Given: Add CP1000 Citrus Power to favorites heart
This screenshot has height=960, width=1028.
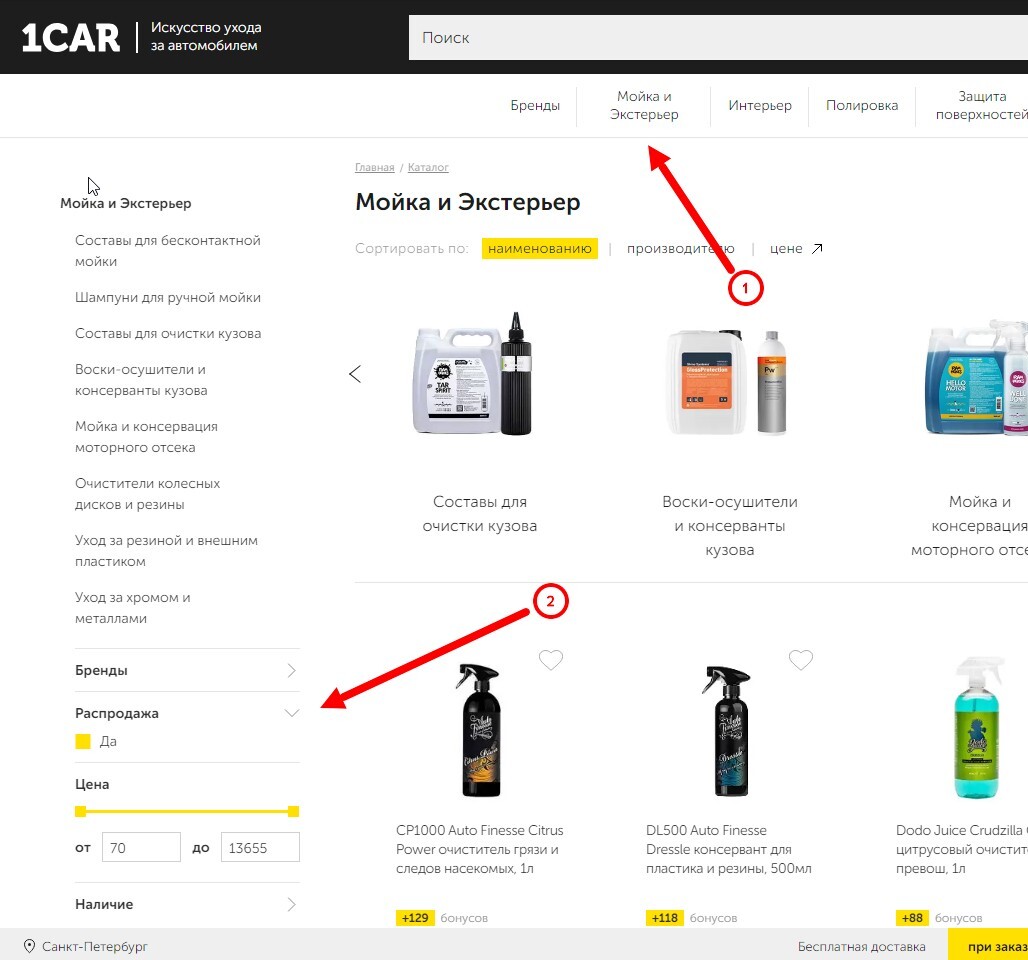Looking at the screenshot, I should pyautogui.click(x=551, y=660).
